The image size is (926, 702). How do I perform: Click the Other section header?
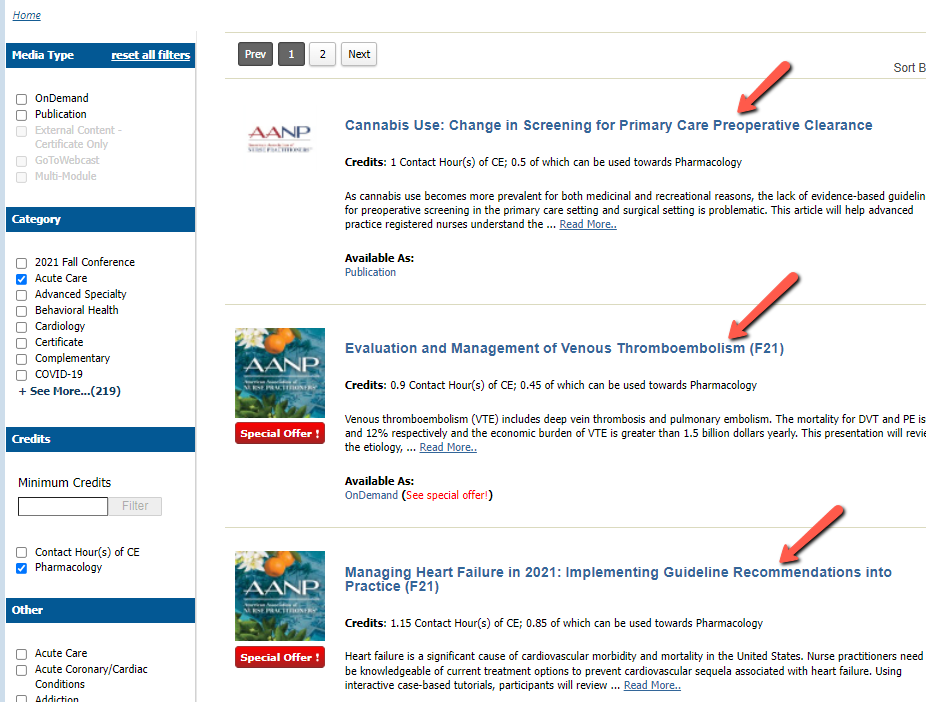click(x=100, y=610)
